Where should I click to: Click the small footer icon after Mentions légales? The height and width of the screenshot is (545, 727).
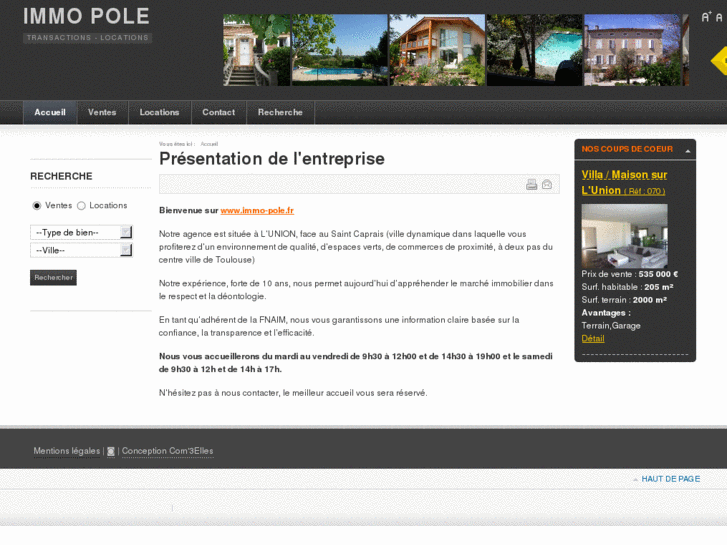tap(111, 451)
